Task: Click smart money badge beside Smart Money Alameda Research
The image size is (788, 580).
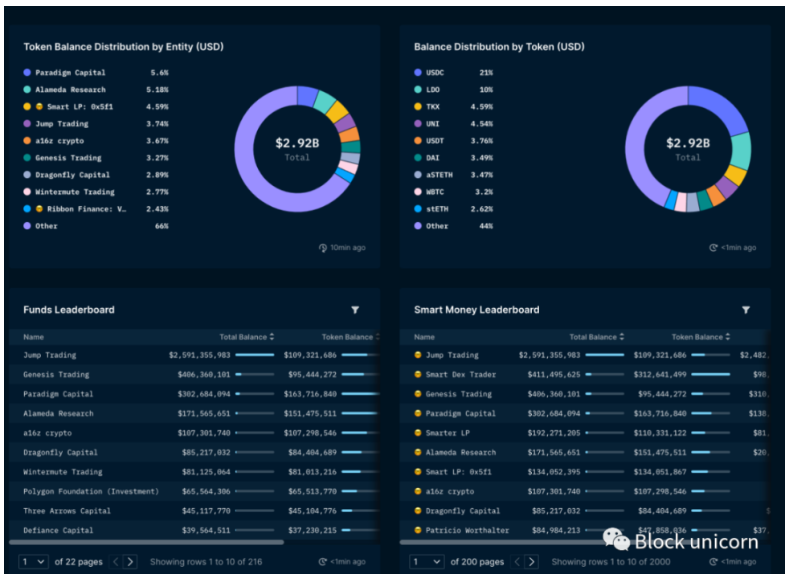Action: click(x=418, y=452)
